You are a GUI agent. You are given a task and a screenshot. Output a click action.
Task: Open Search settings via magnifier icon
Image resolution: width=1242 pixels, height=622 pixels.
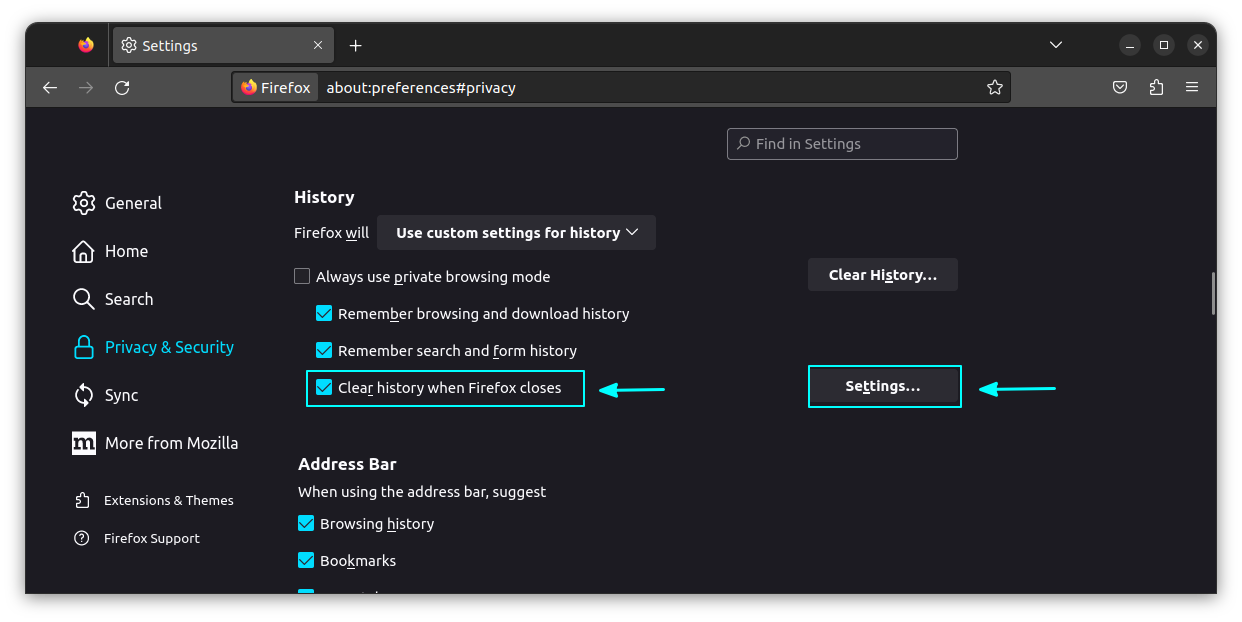(84, 299)
